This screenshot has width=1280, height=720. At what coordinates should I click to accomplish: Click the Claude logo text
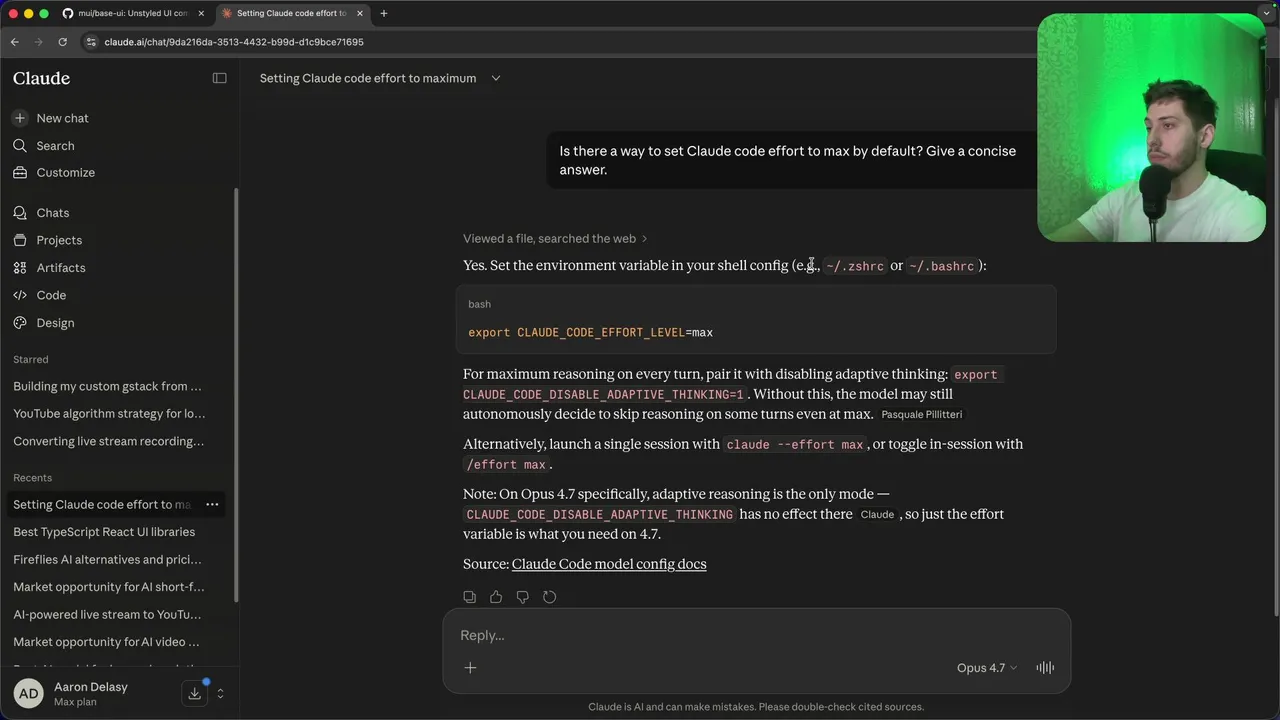pyautogui.click(x=41, y=78)
